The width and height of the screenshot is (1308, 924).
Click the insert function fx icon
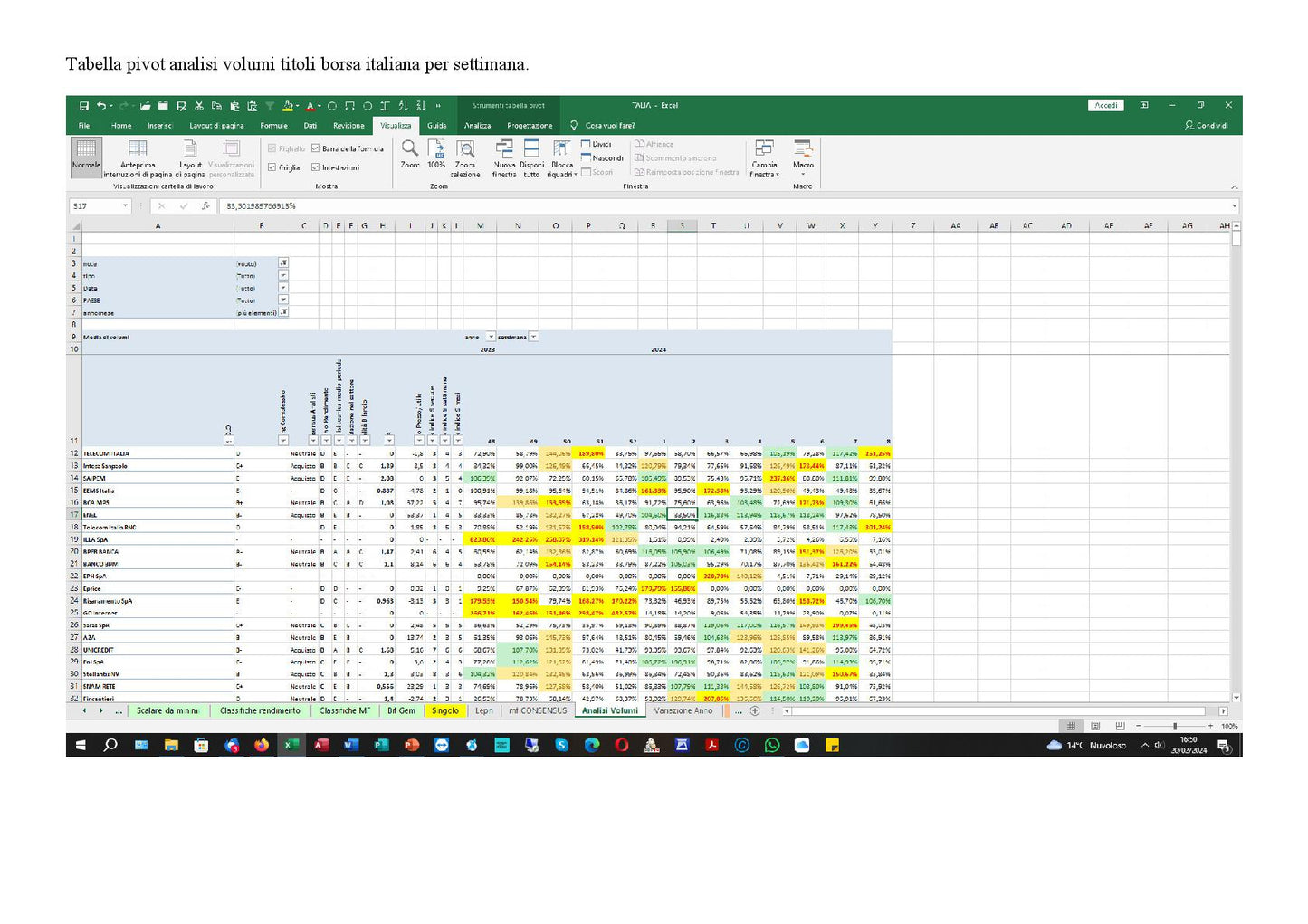(205, 206)
